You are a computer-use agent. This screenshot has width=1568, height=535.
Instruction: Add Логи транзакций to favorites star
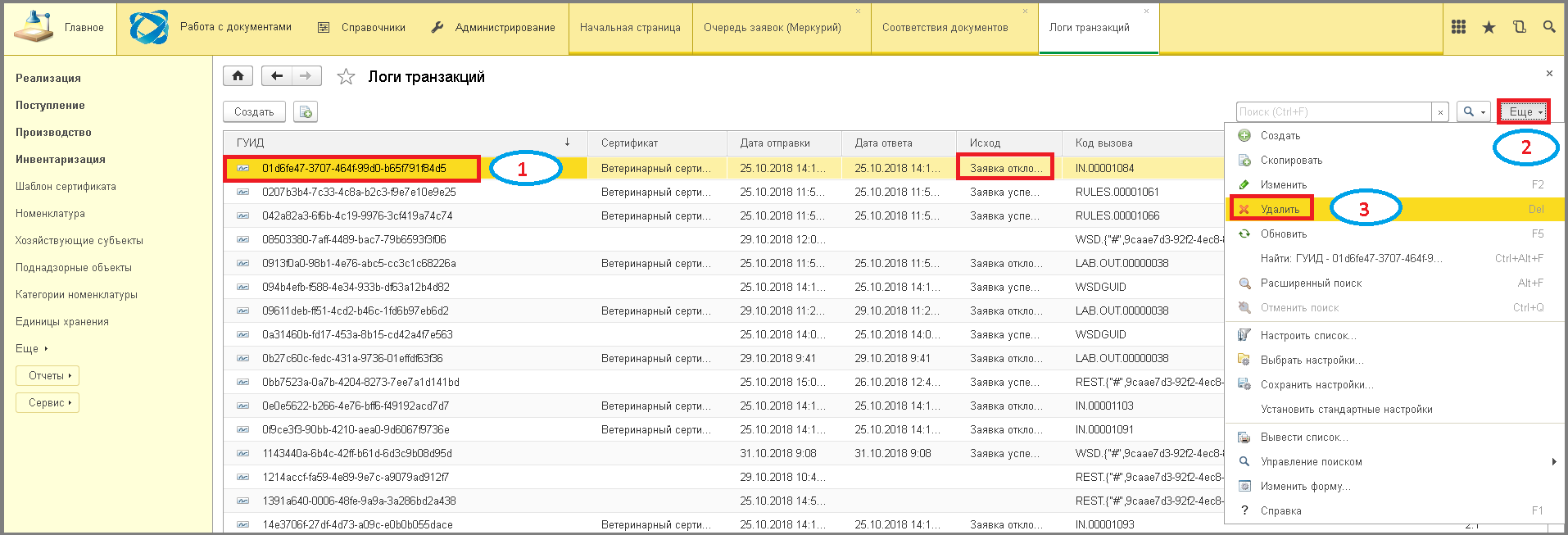point(347,77)
